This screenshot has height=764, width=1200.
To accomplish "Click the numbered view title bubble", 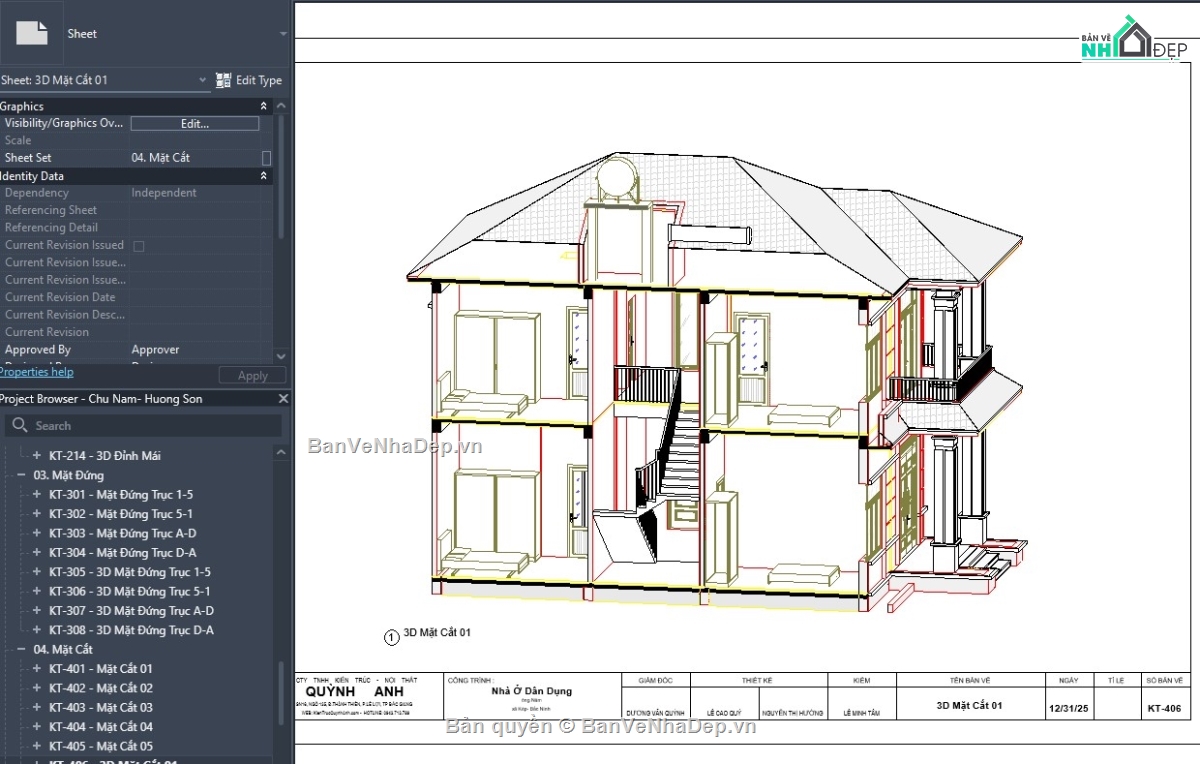I will (x=392, y=637).
